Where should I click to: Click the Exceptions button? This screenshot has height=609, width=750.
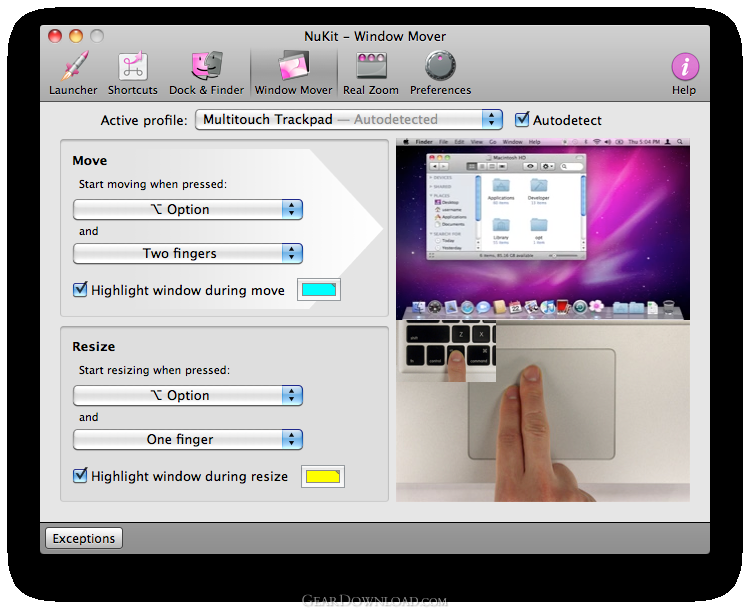click(84, 539)
